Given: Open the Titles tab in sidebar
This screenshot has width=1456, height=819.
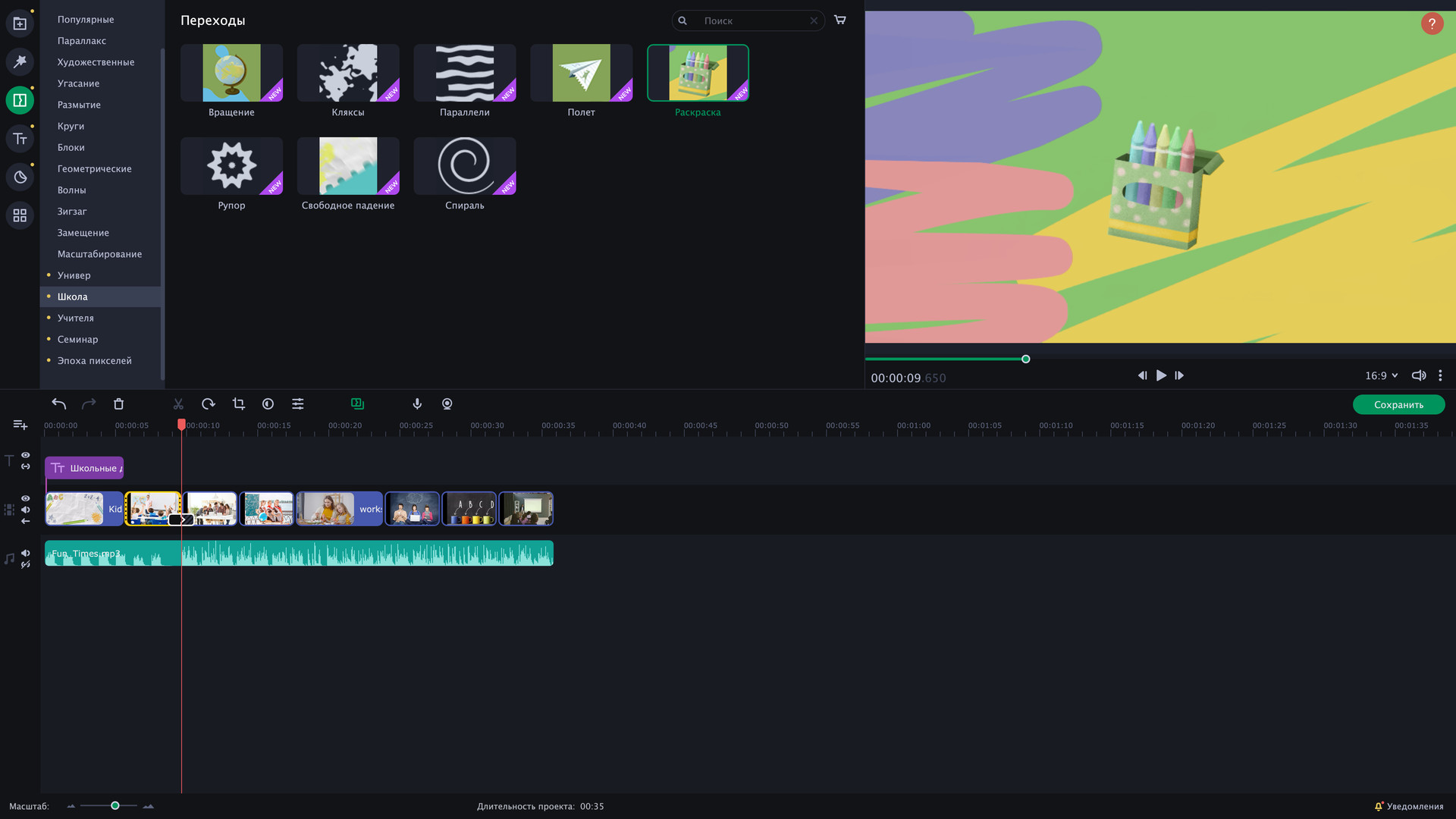Looking at the screenshot, I should tap(20, 139).
